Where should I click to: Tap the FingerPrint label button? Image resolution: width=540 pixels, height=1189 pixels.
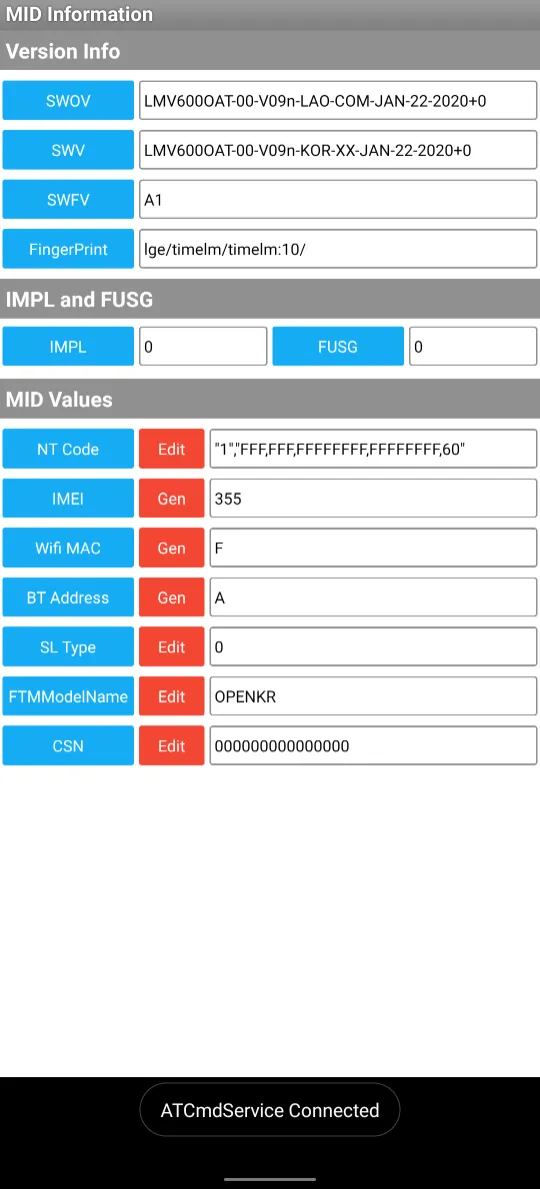68,249
